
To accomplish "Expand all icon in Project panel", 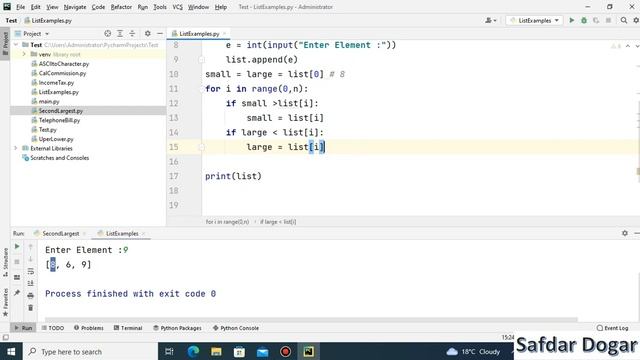I will point(120,33).
